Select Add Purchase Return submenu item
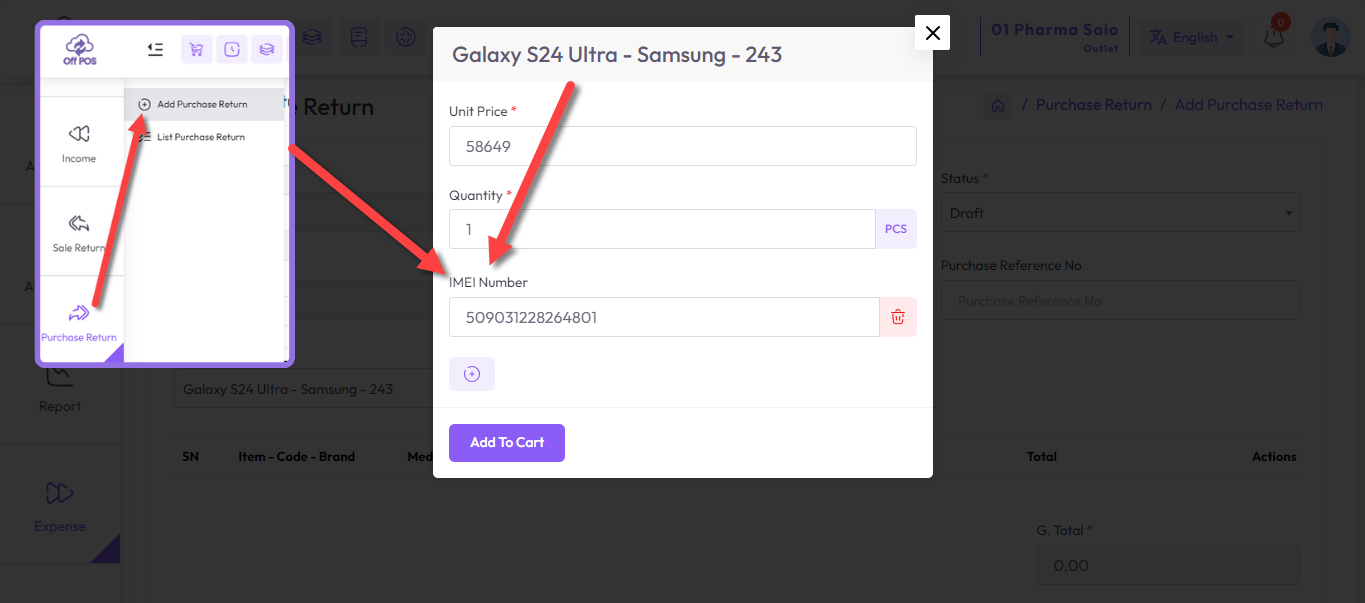Viewport: 1365px width, 603px height. (x=202, y=104)
